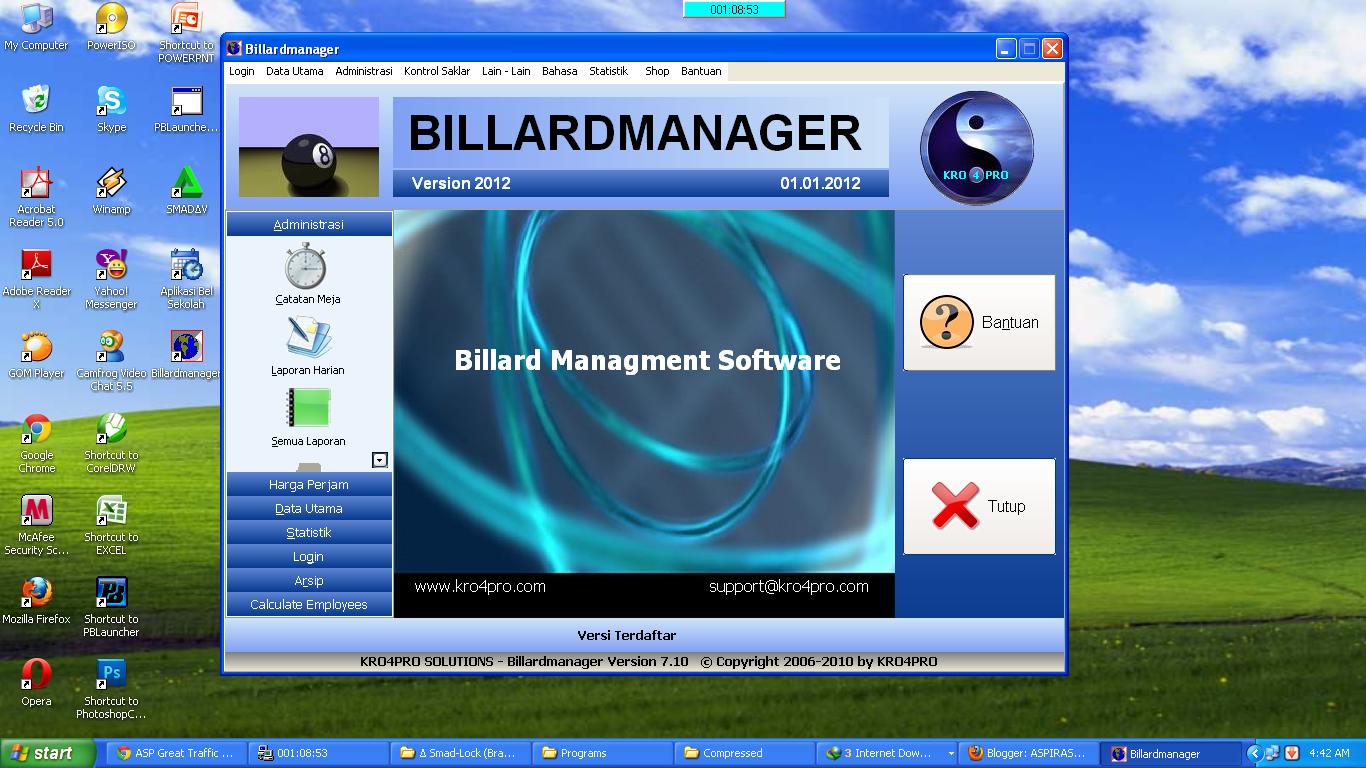Click the Billardmanager taskbar item
Image resolution: width=1366 pixels, height=768 pixels.
point(1171,753)
